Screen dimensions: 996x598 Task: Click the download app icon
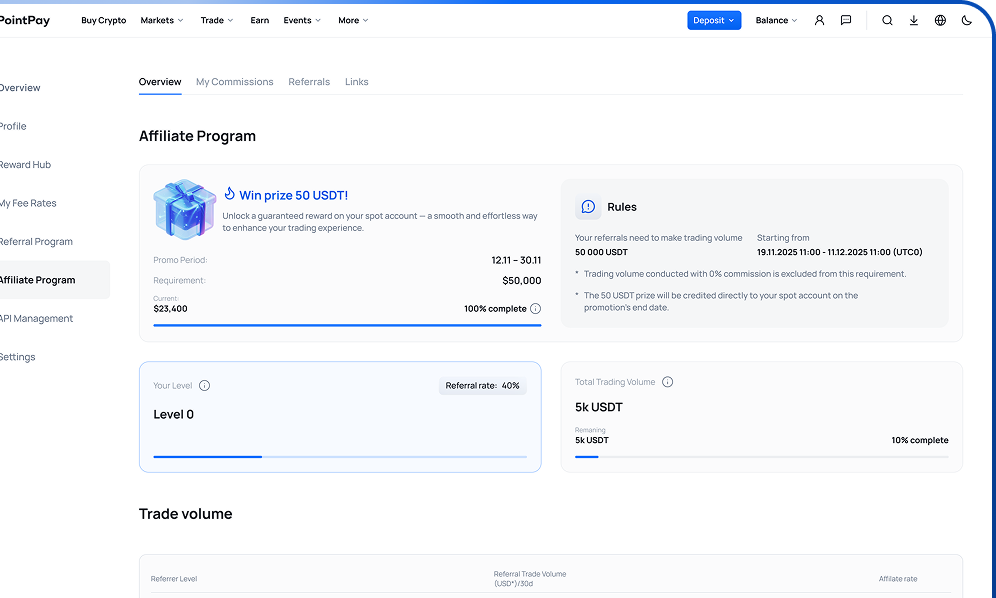914,20
